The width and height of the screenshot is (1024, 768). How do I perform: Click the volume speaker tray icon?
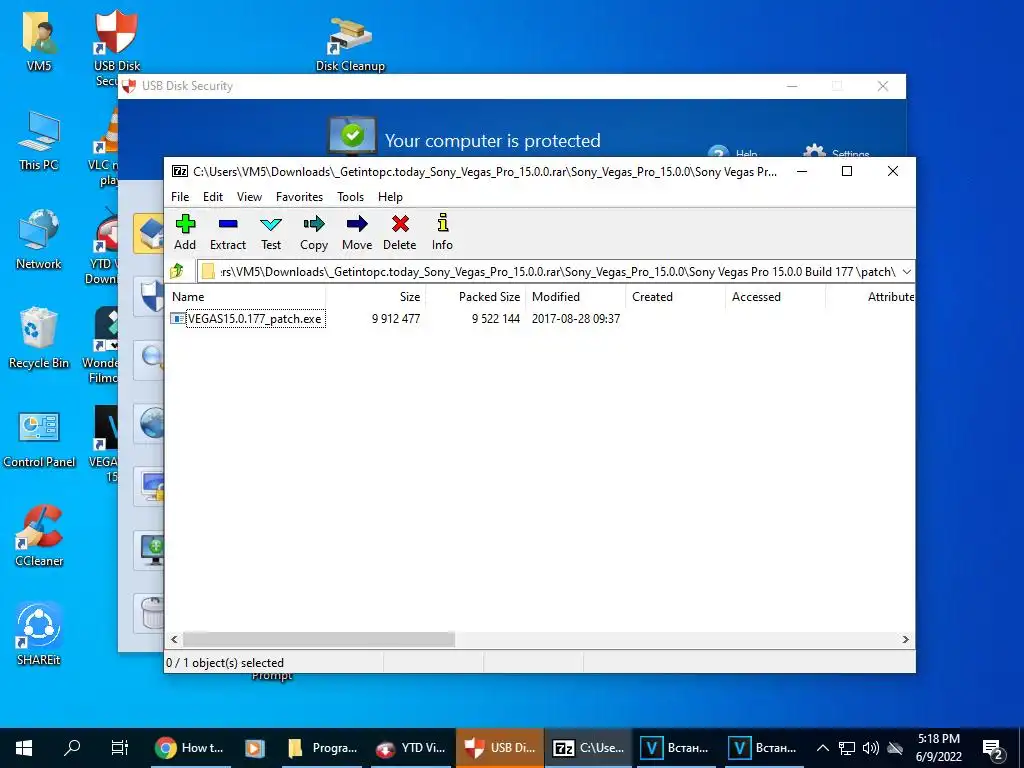pyautogui.click(x=870, y=748)
